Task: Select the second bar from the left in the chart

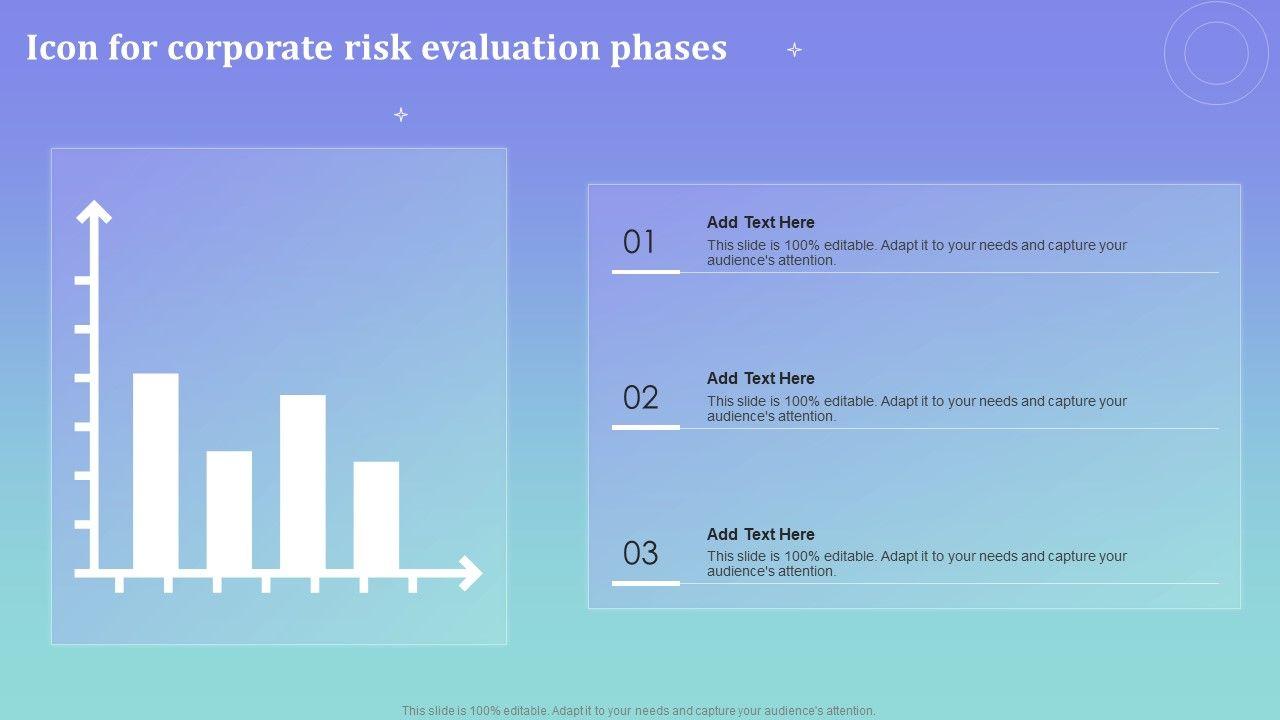Action: tap(229, 510)
